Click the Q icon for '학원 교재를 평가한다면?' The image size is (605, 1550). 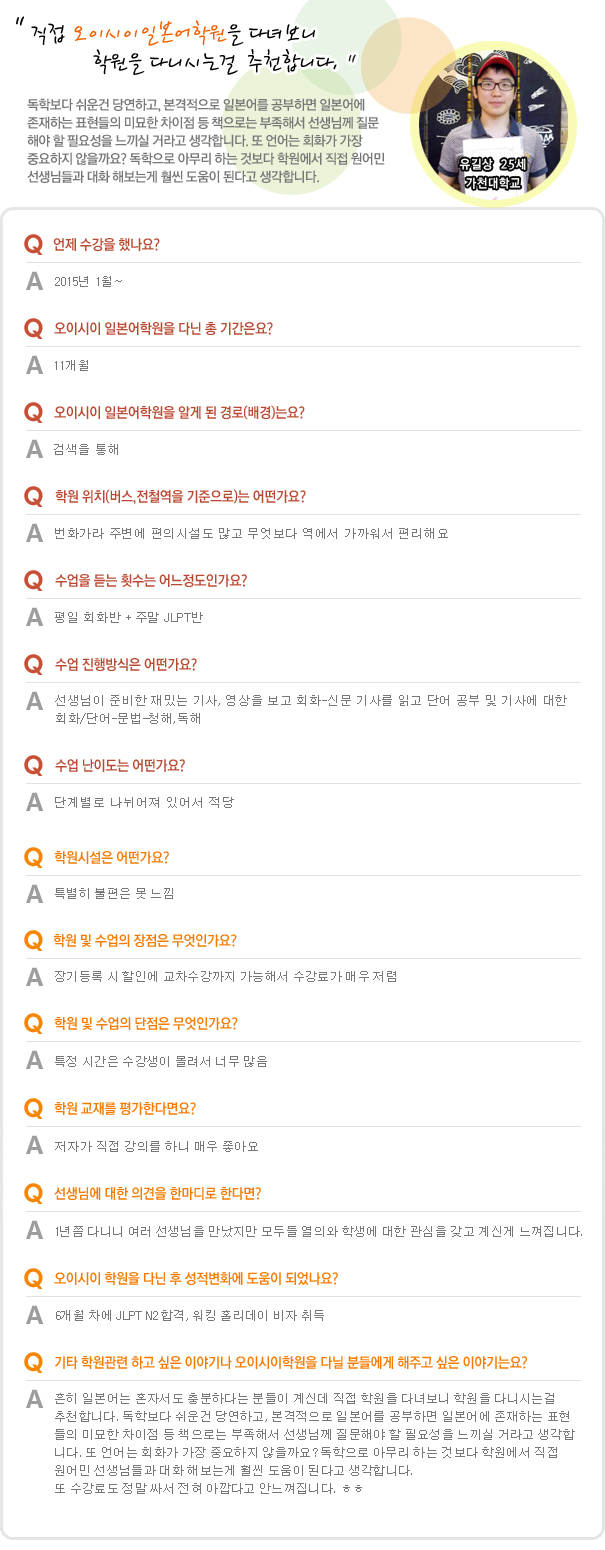[33, 1108]
